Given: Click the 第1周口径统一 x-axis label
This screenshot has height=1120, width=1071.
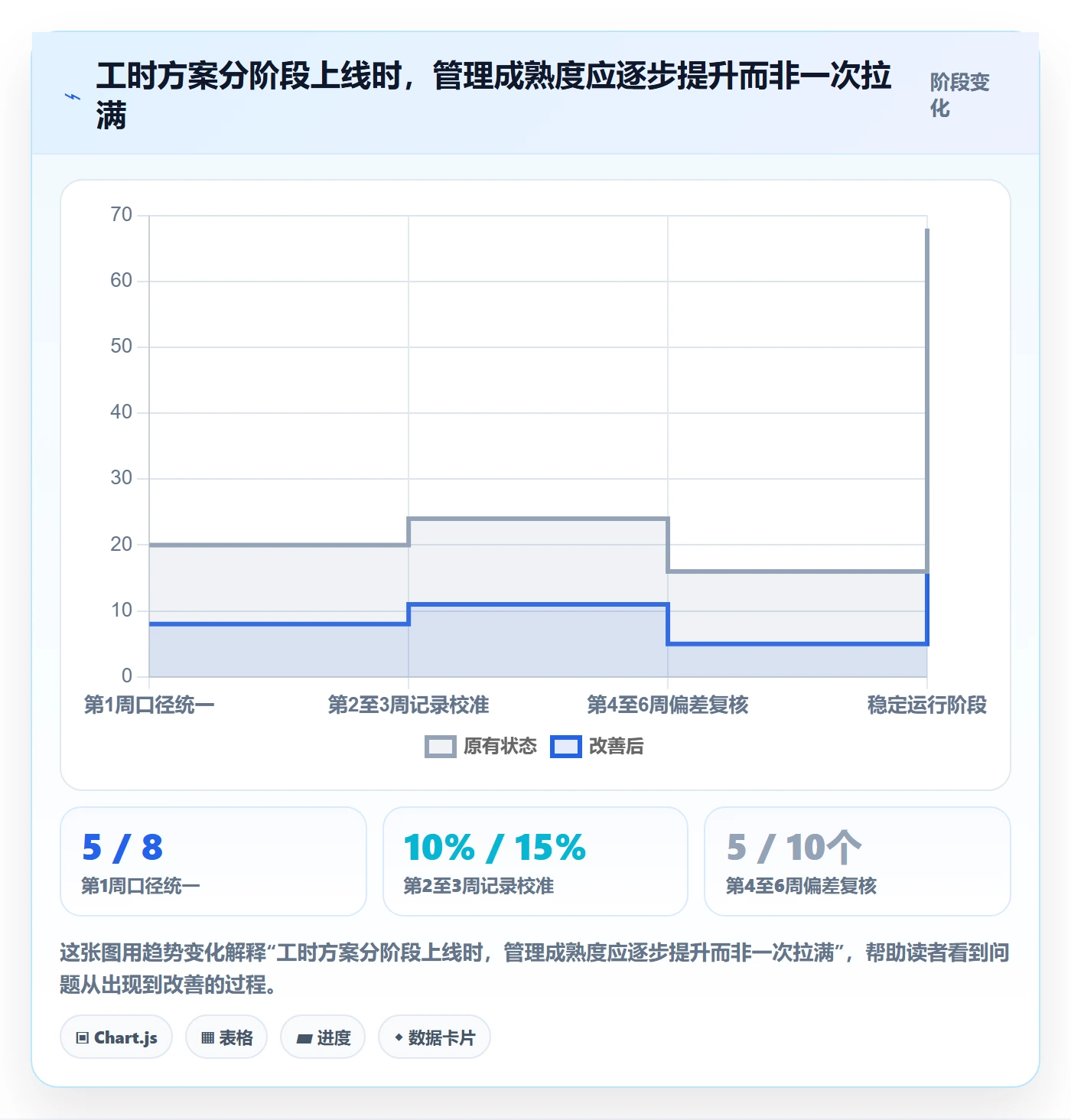Looking at the screenshot, I should [x=149, y=705].
